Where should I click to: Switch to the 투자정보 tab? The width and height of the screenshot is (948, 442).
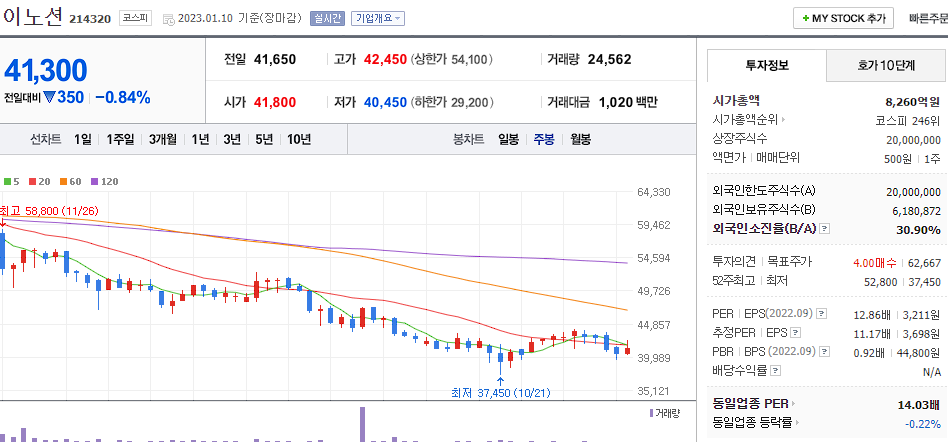click(x=767, y=65)
